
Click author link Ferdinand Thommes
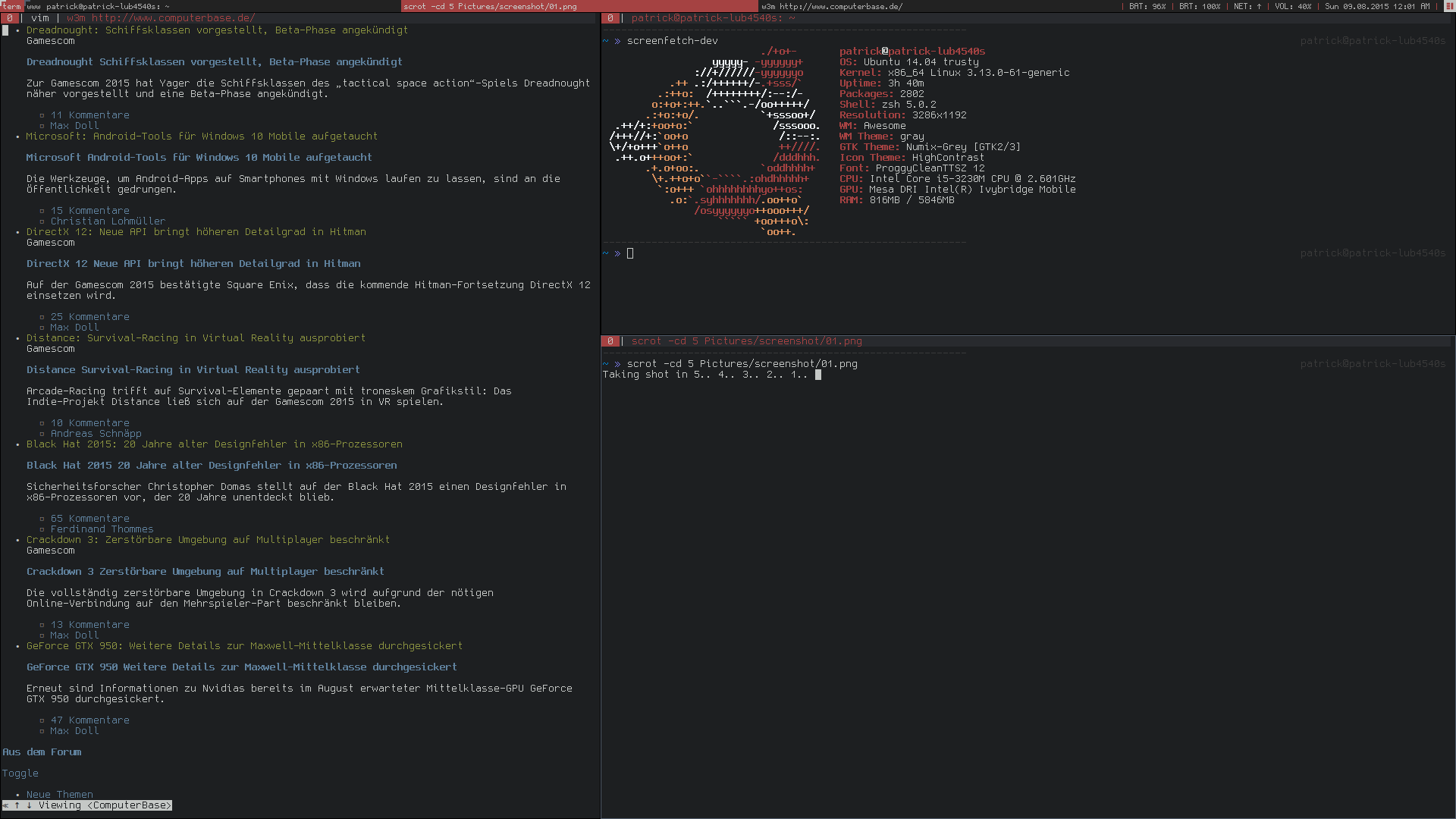[x=102, y=529]
